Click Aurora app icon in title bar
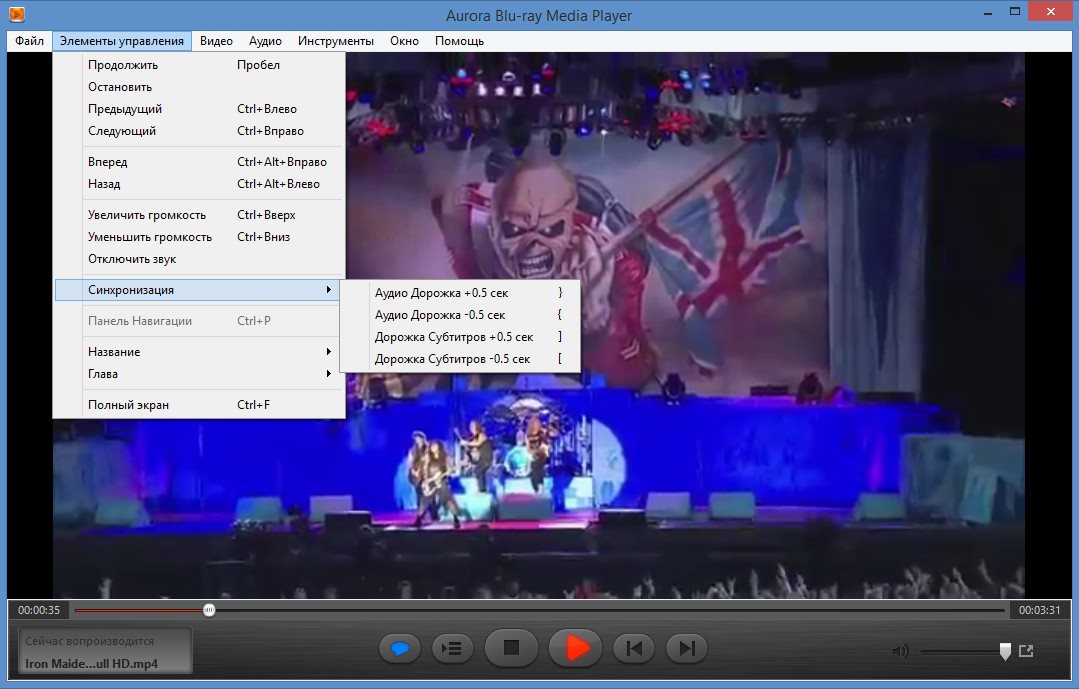 click(17, 13)
